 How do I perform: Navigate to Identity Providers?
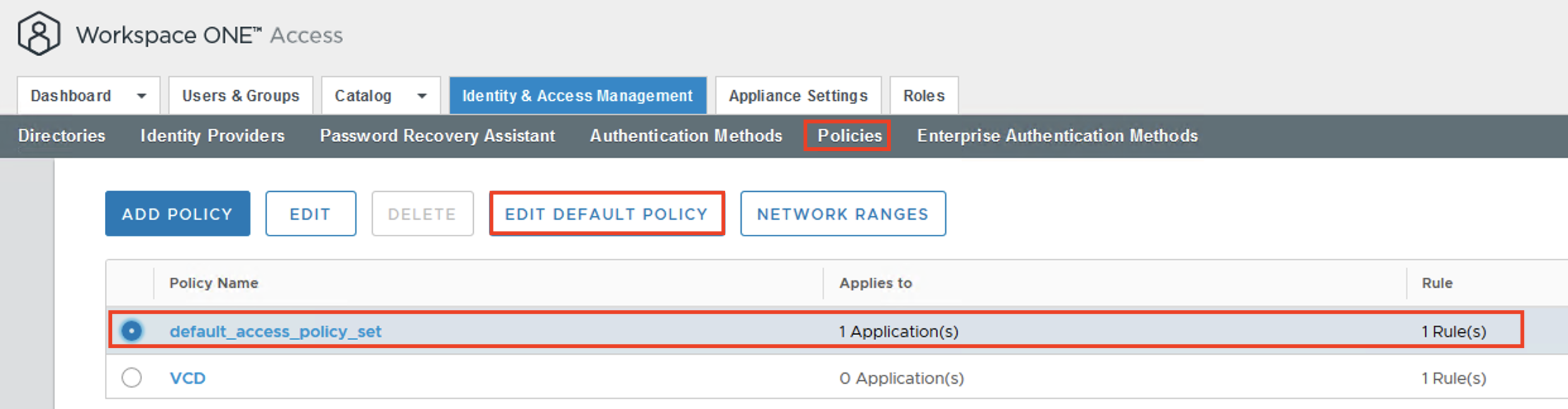[x=212, y=136]
